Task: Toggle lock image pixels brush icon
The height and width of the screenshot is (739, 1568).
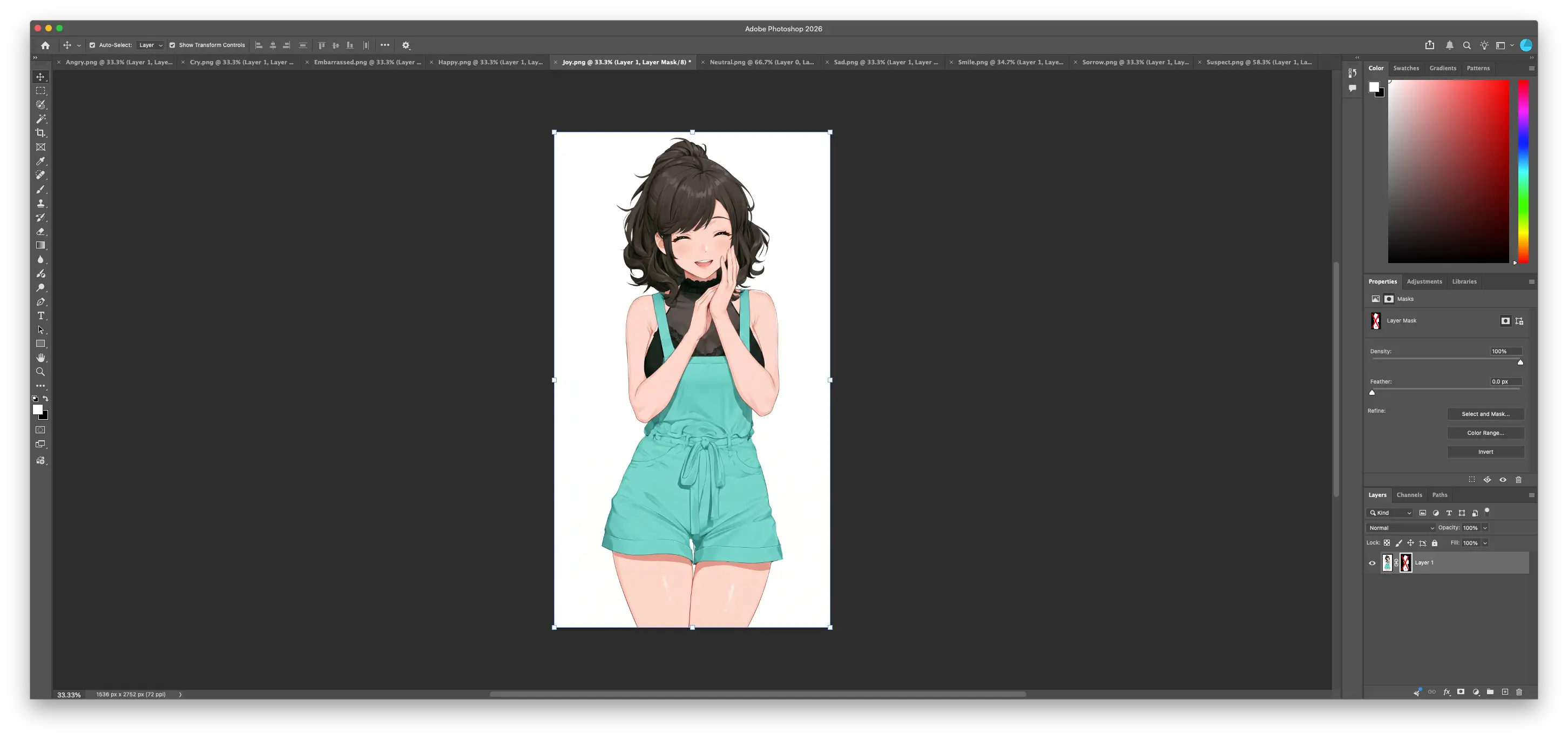Action: pyautogui.click(x=1399, y=543)
